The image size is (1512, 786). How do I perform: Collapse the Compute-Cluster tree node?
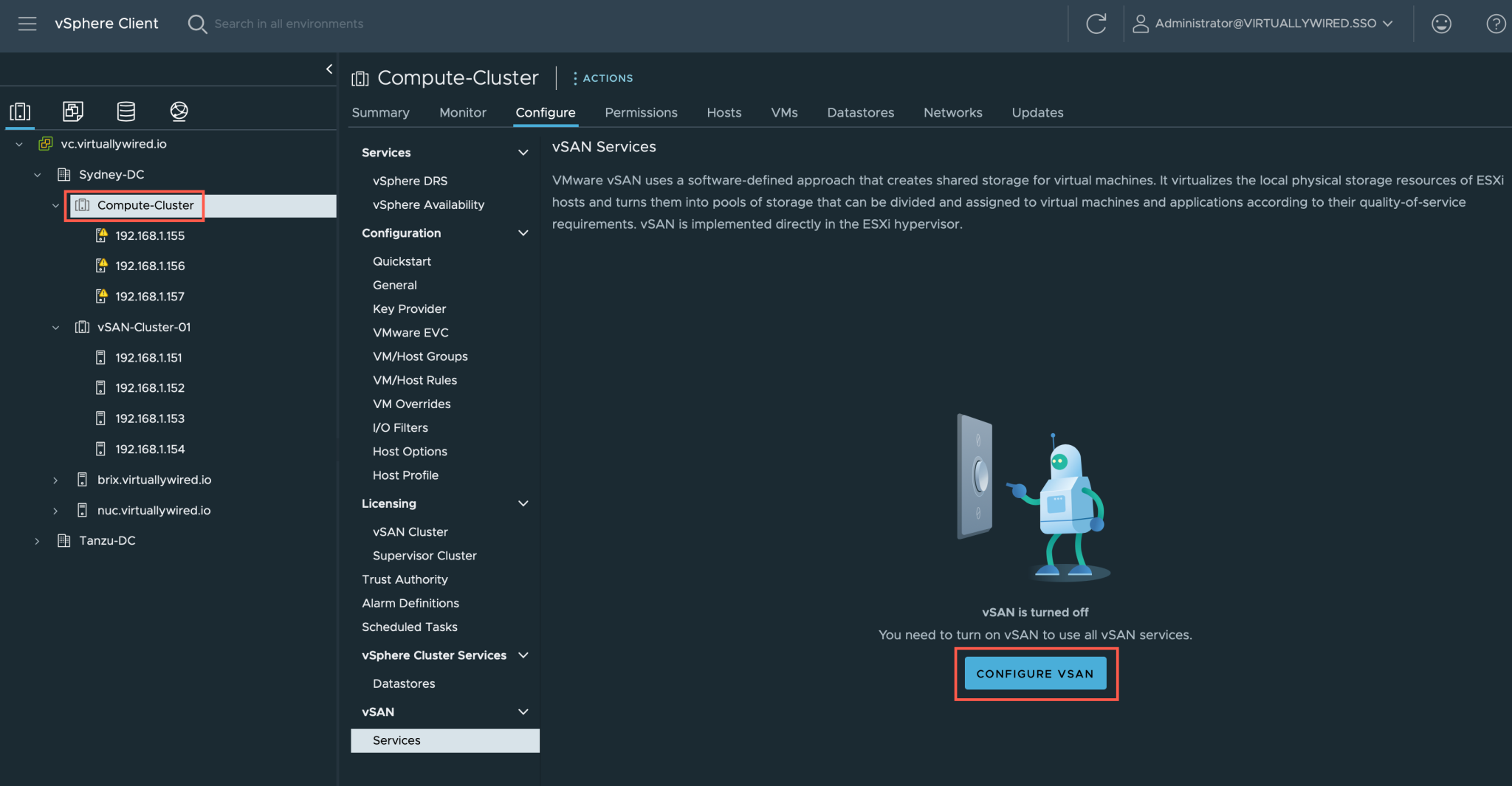click(x=55, y=205)
